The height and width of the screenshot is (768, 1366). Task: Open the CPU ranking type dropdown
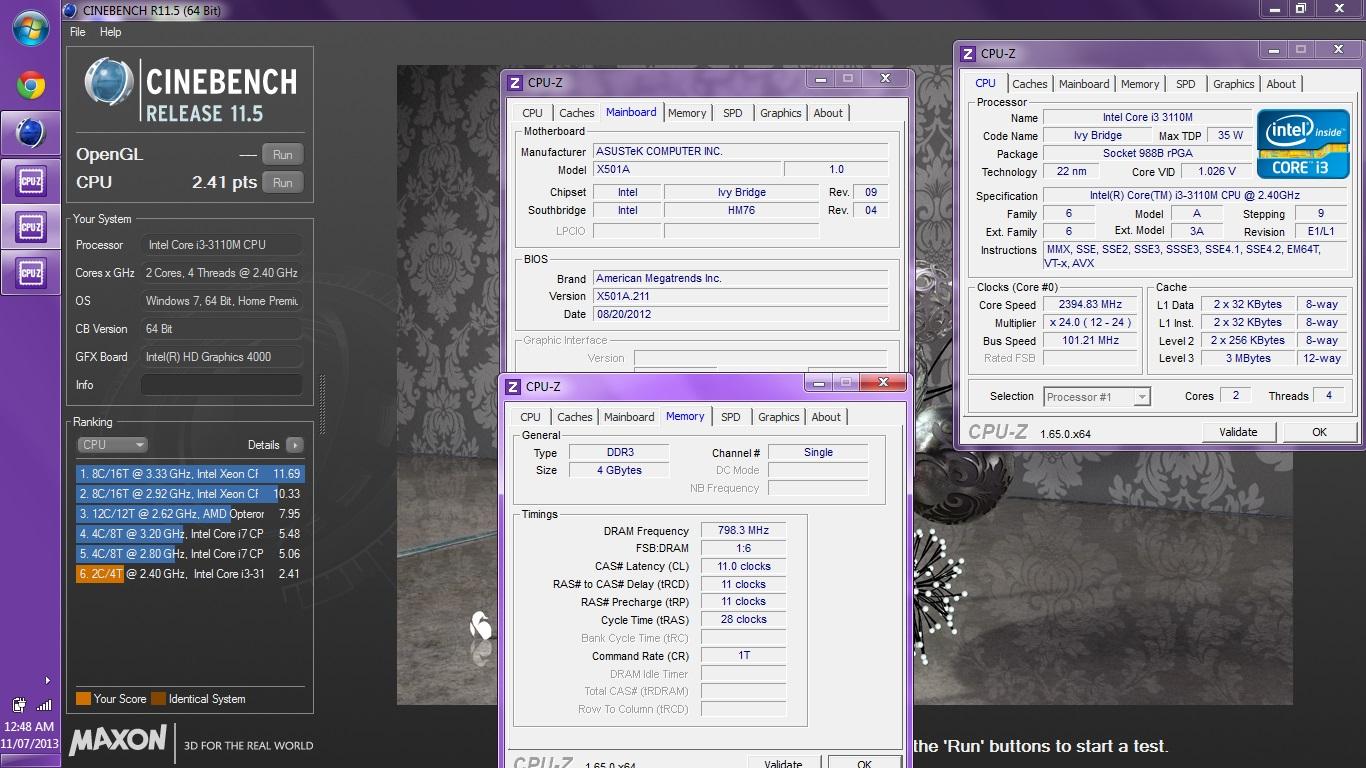coord(112,445)
